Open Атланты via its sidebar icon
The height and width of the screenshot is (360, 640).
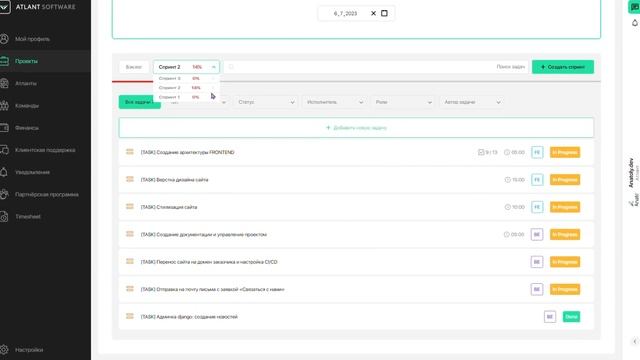point(4,83)
